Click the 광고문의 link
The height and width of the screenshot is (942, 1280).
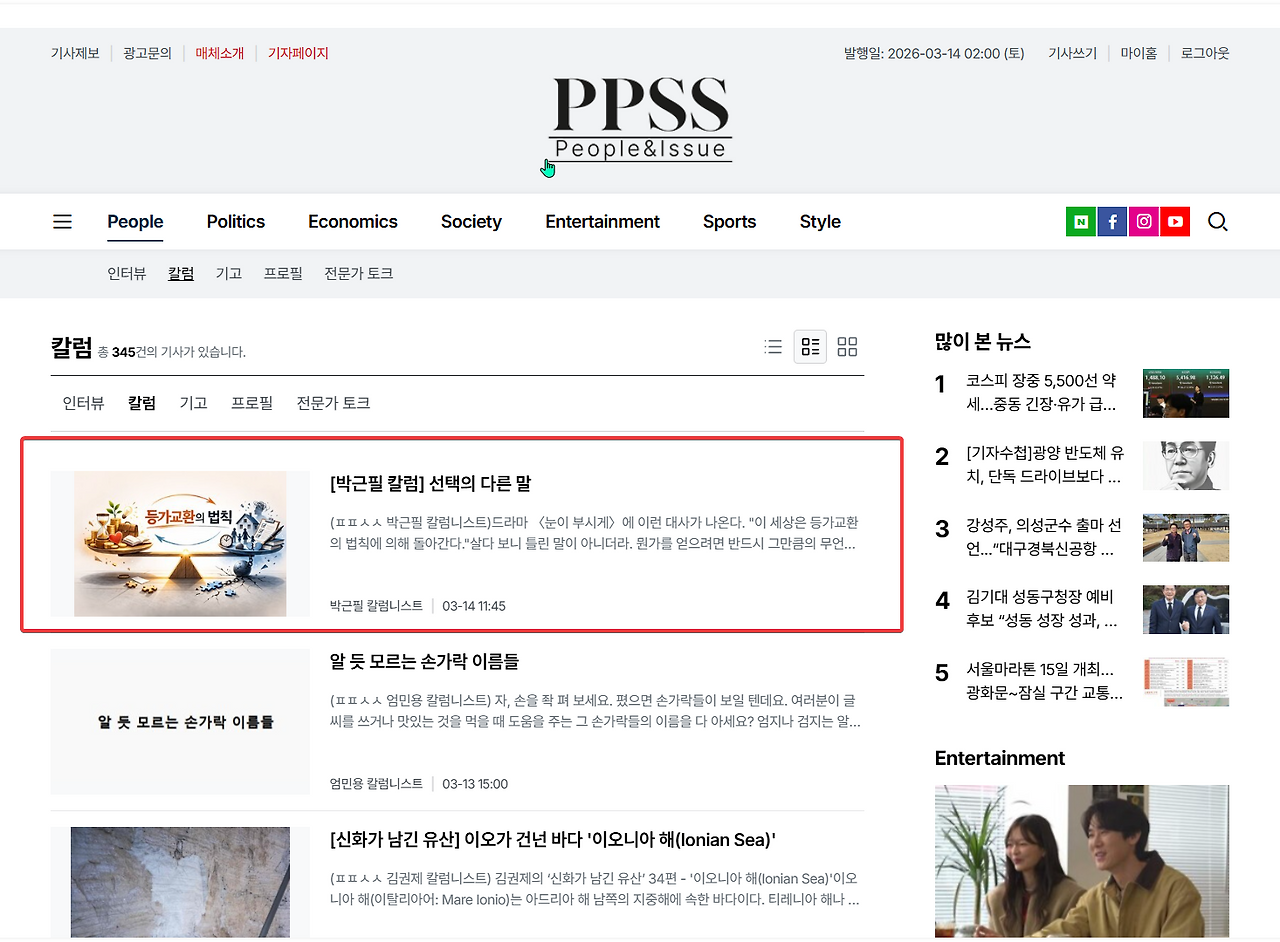tap(148, 53)
